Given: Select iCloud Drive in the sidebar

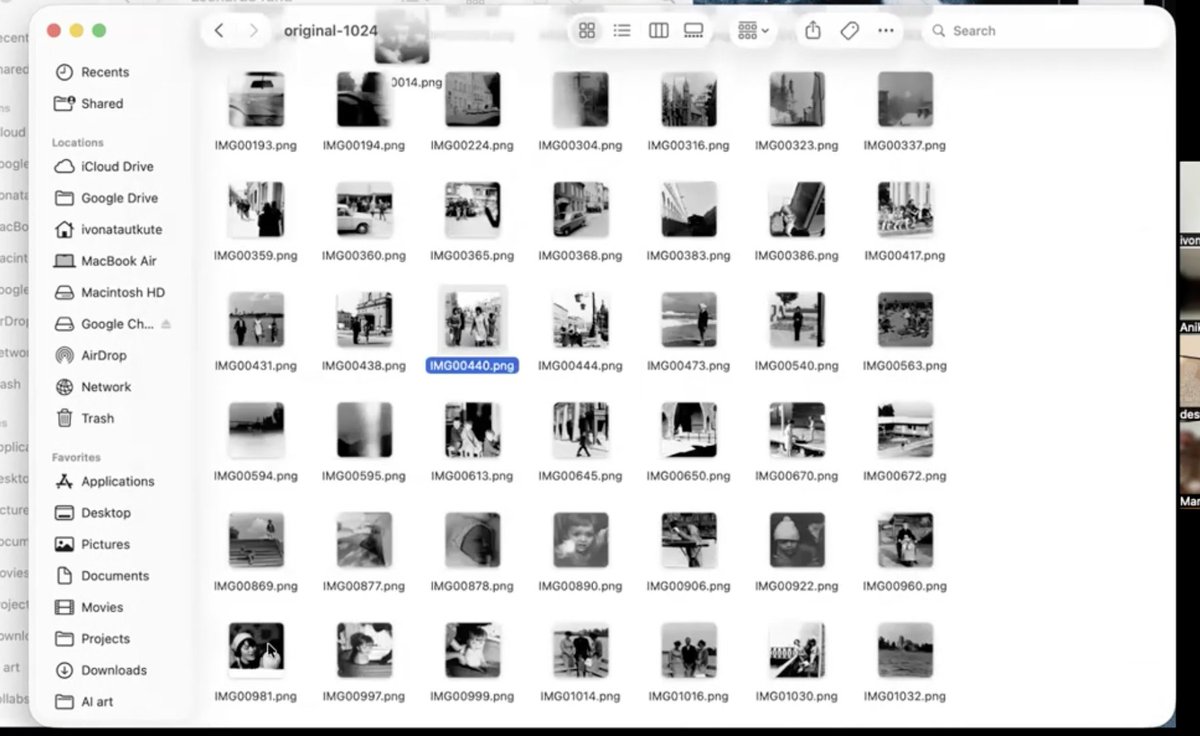Looking at the screenshot, I should 117,166.
